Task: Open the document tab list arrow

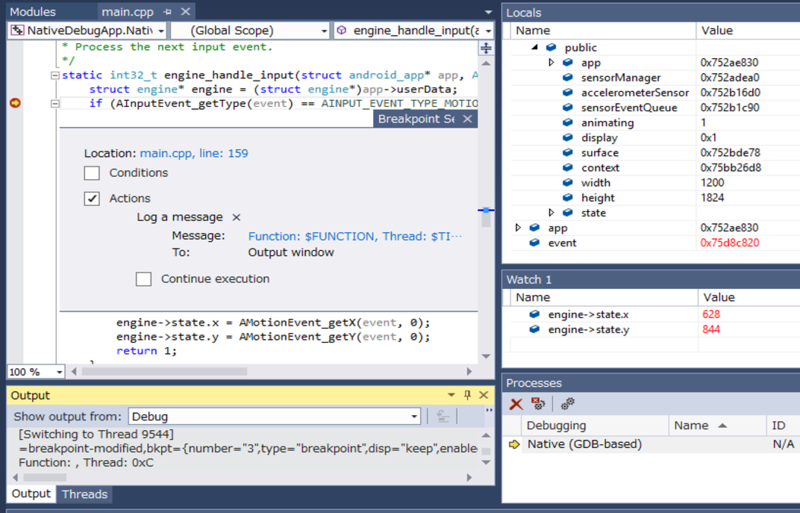Action: tap(488, 12)
